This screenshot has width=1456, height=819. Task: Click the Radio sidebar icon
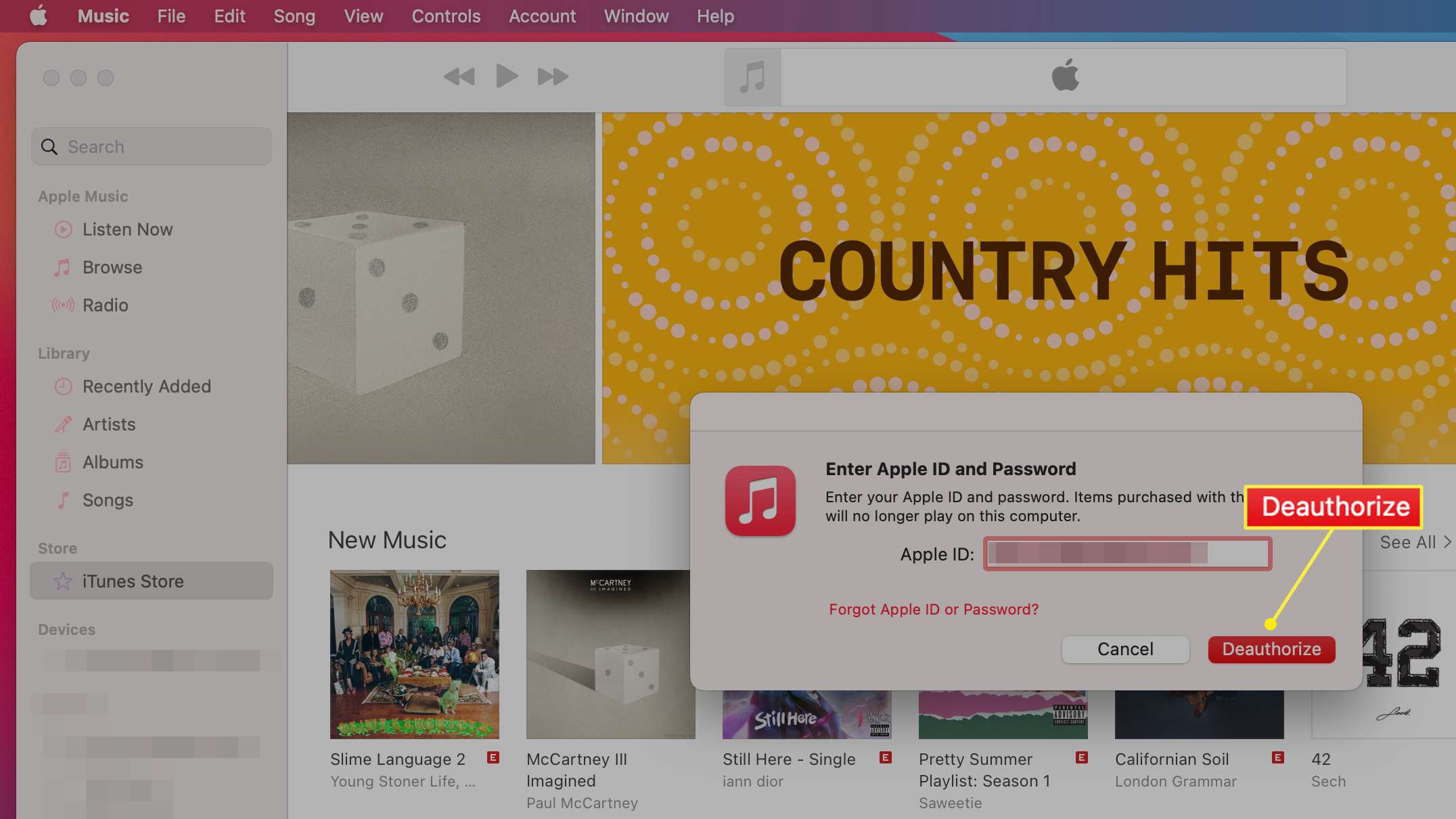[63, 305]
